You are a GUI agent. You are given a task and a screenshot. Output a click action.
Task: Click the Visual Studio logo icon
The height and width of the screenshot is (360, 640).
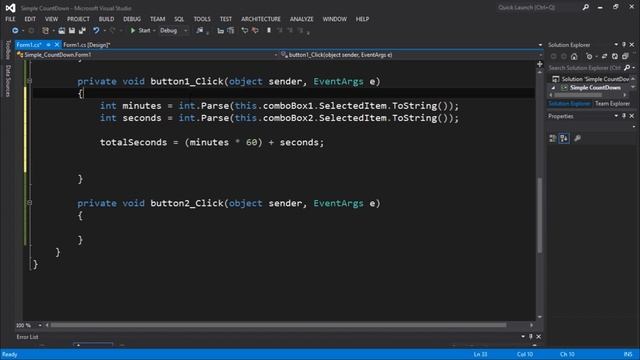tap(11, 8)
